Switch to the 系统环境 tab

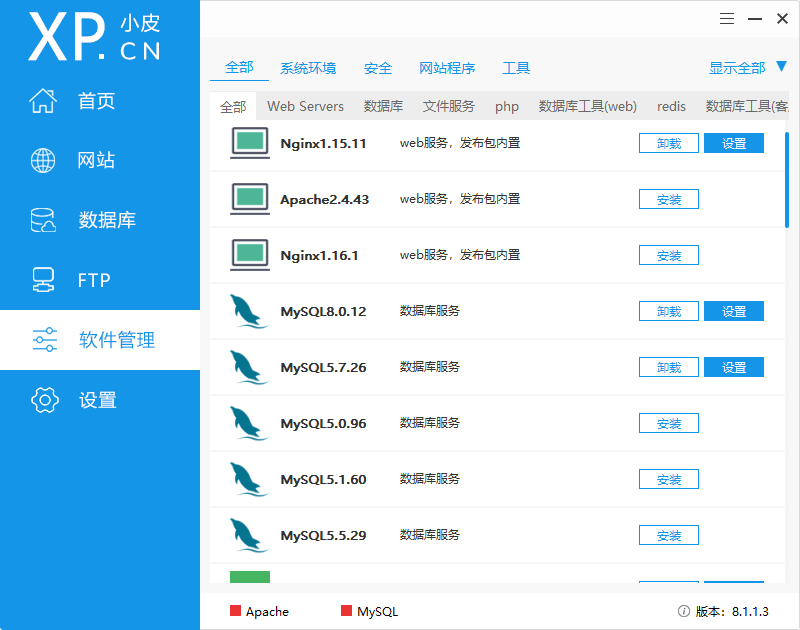pos(308,68)
